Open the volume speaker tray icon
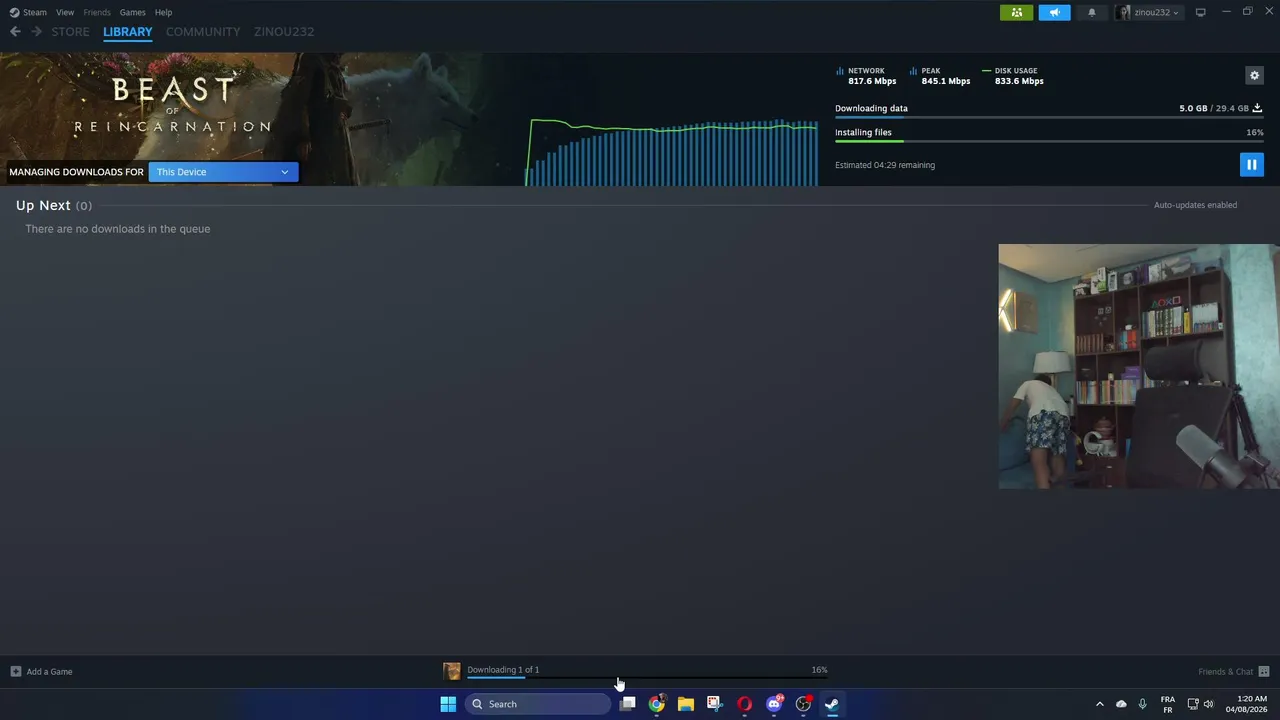Viewport: 1280px width, 720px height. click(x=1209, y=704)
